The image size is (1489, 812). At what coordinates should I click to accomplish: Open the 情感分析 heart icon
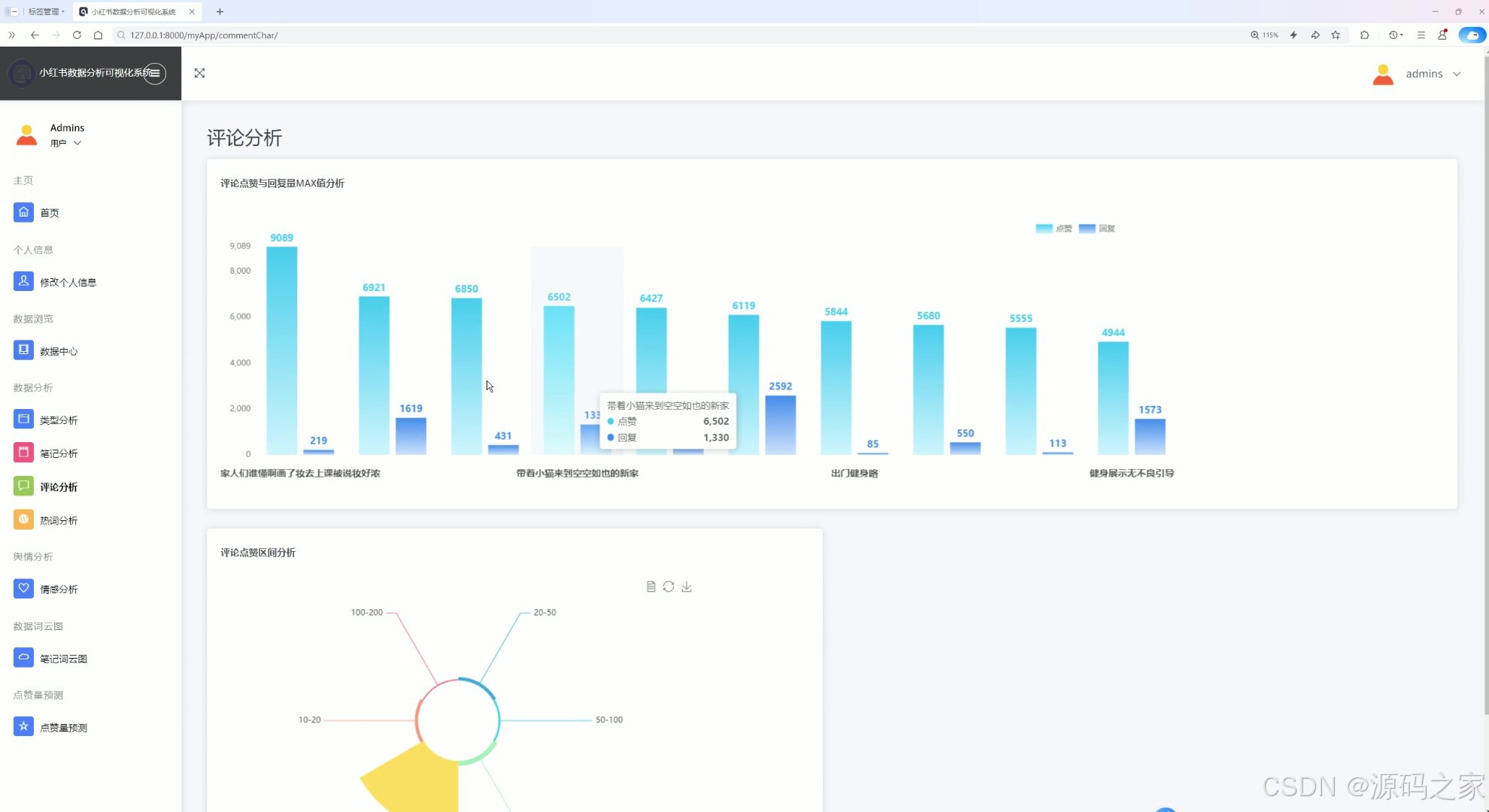(x=23, y=589)
